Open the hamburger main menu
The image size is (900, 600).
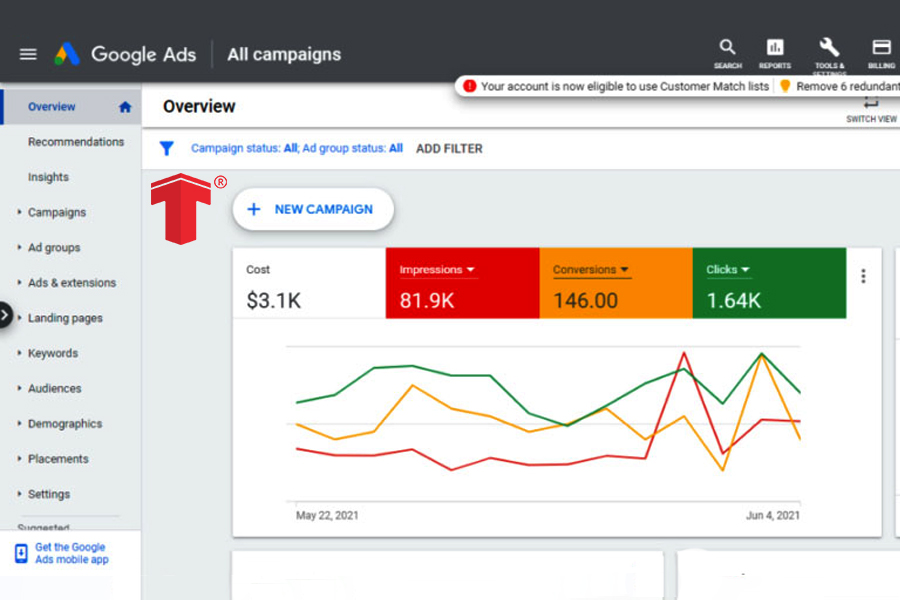28,54
